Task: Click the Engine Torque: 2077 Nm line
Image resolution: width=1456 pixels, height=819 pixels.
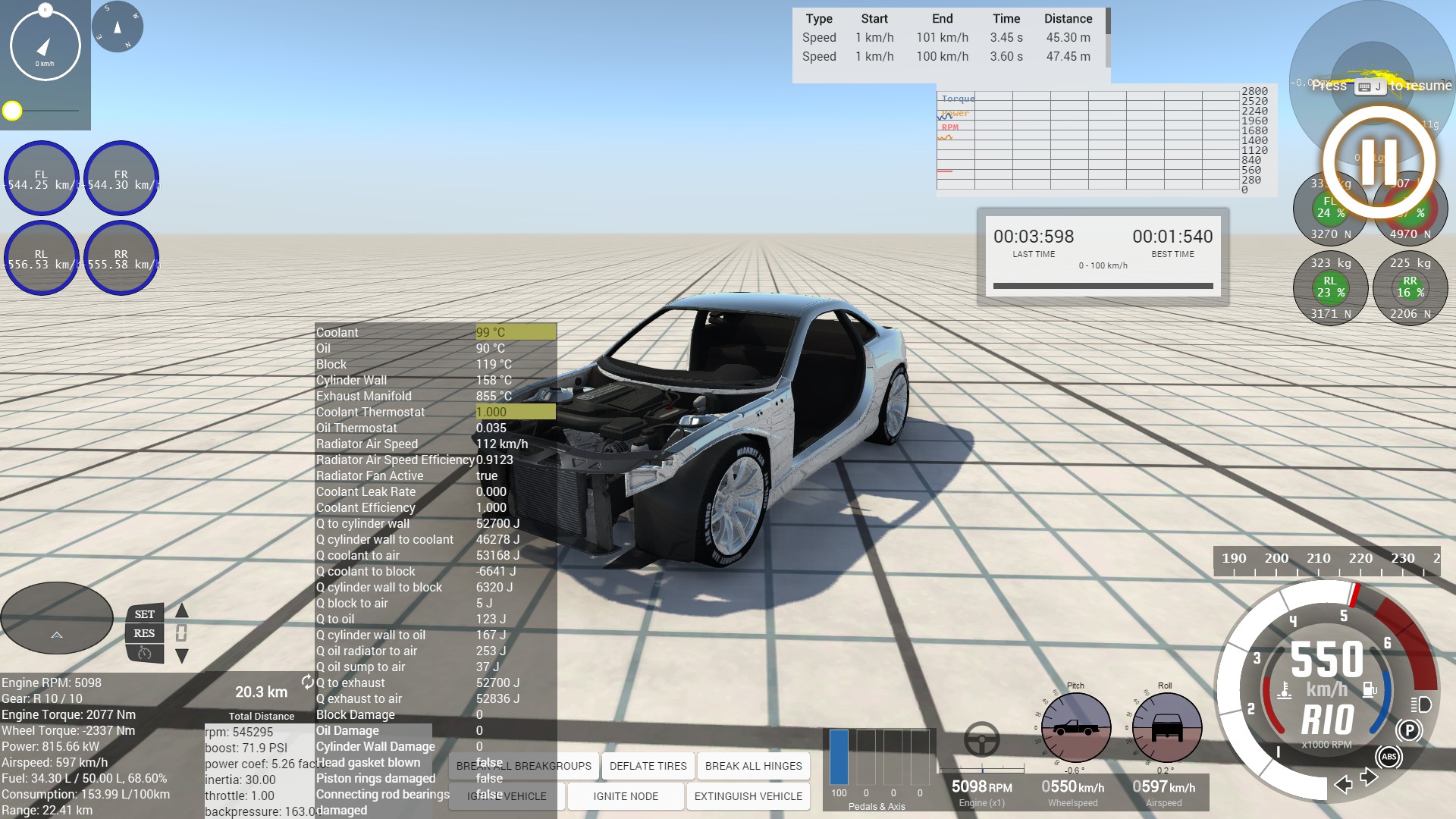Action: (x=69, y=714)
